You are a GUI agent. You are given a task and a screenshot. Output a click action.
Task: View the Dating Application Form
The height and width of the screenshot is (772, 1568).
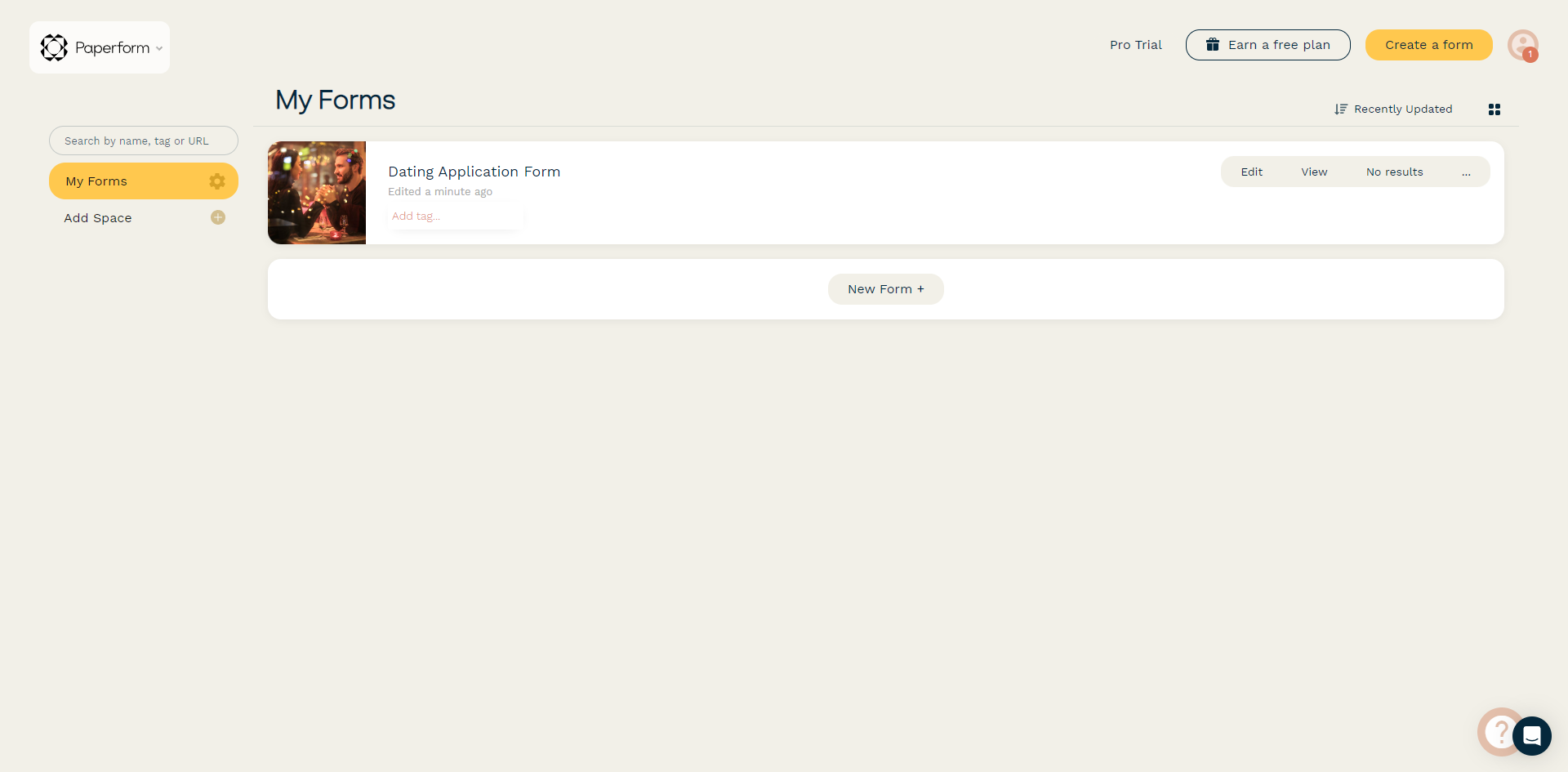1314,172
